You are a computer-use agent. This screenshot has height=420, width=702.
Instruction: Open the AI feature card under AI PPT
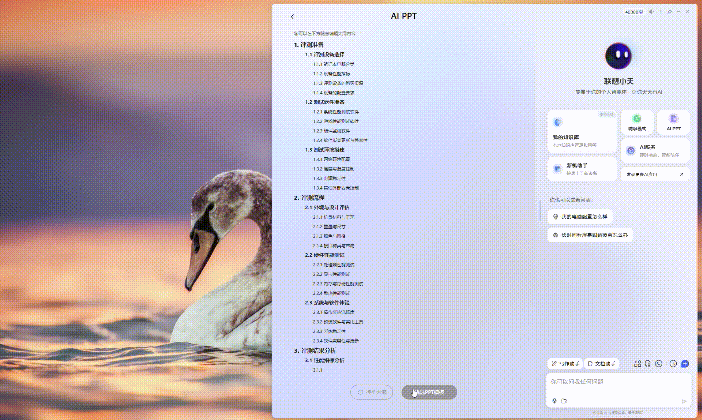click(655, 150)
